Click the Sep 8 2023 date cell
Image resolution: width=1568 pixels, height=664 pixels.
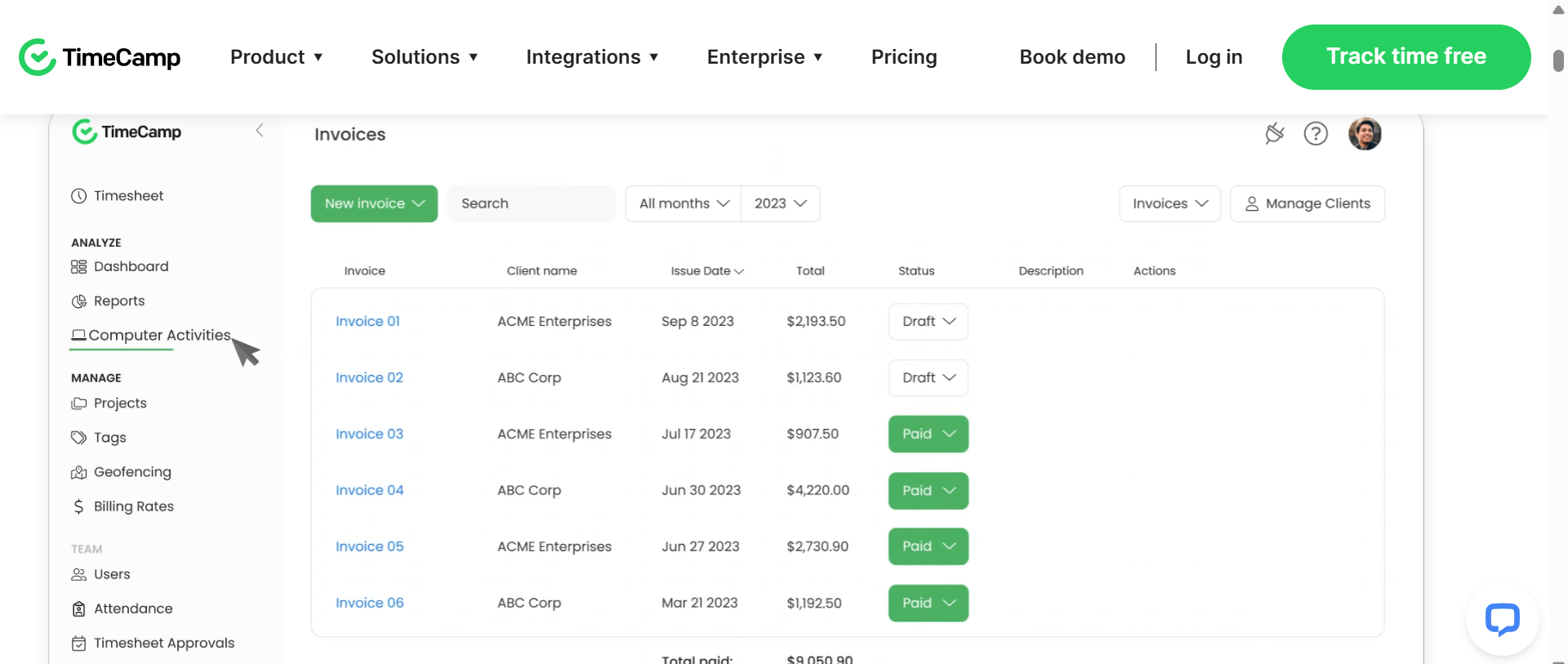pyautogui.click(x=697, y=322)
